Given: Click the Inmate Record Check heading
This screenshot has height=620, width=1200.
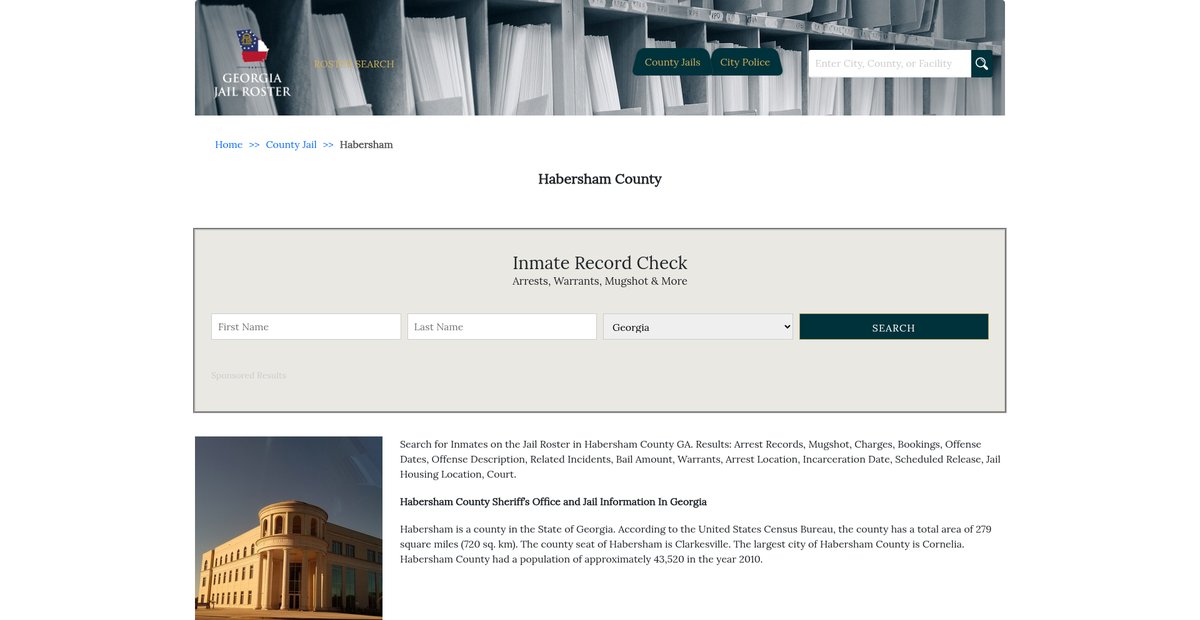Looking at the screenshot, I should 600,263.
